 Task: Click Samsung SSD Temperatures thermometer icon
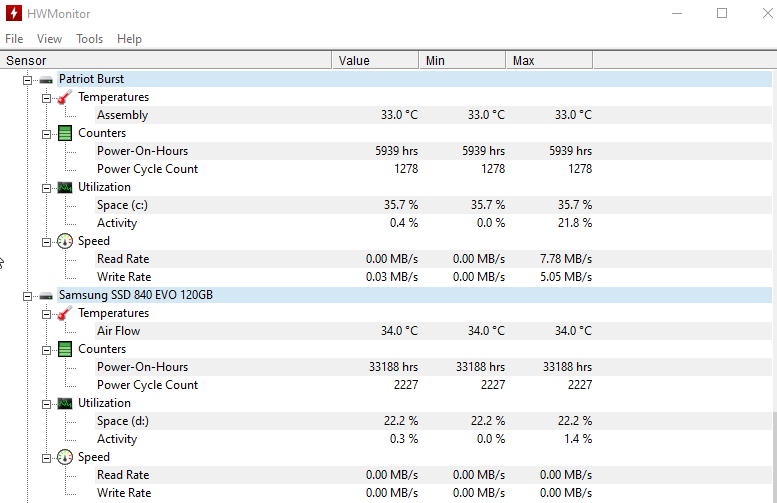(65, 313)
